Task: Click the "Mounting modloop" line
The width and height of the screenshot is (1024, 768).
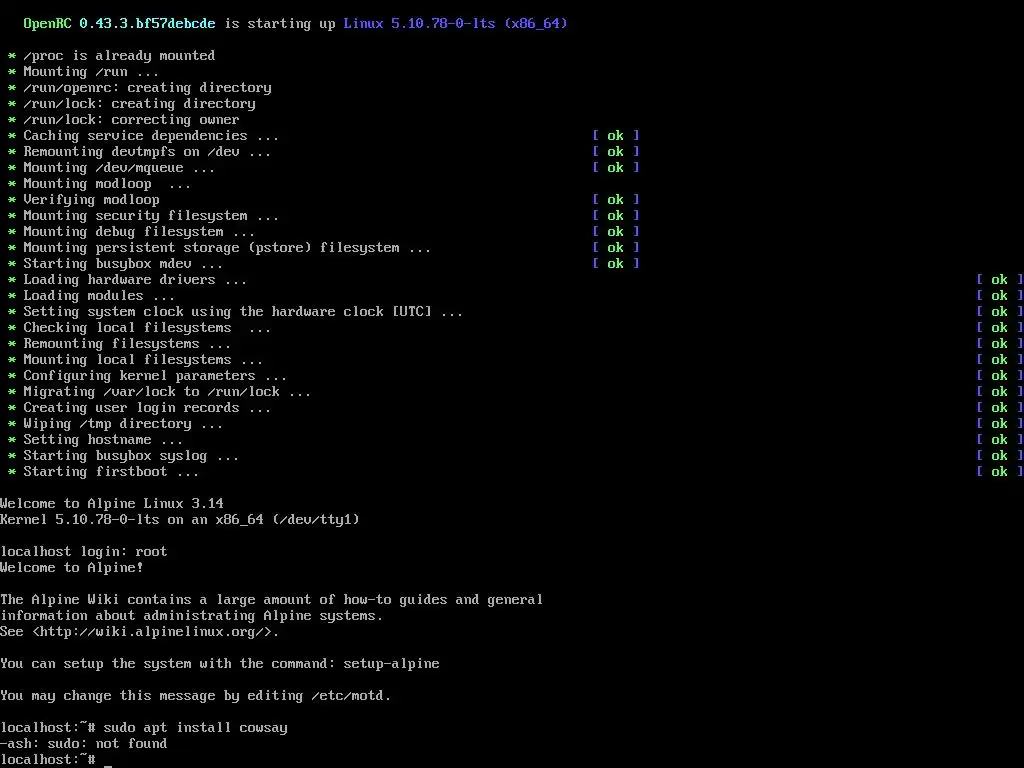Action: point(107,184)
